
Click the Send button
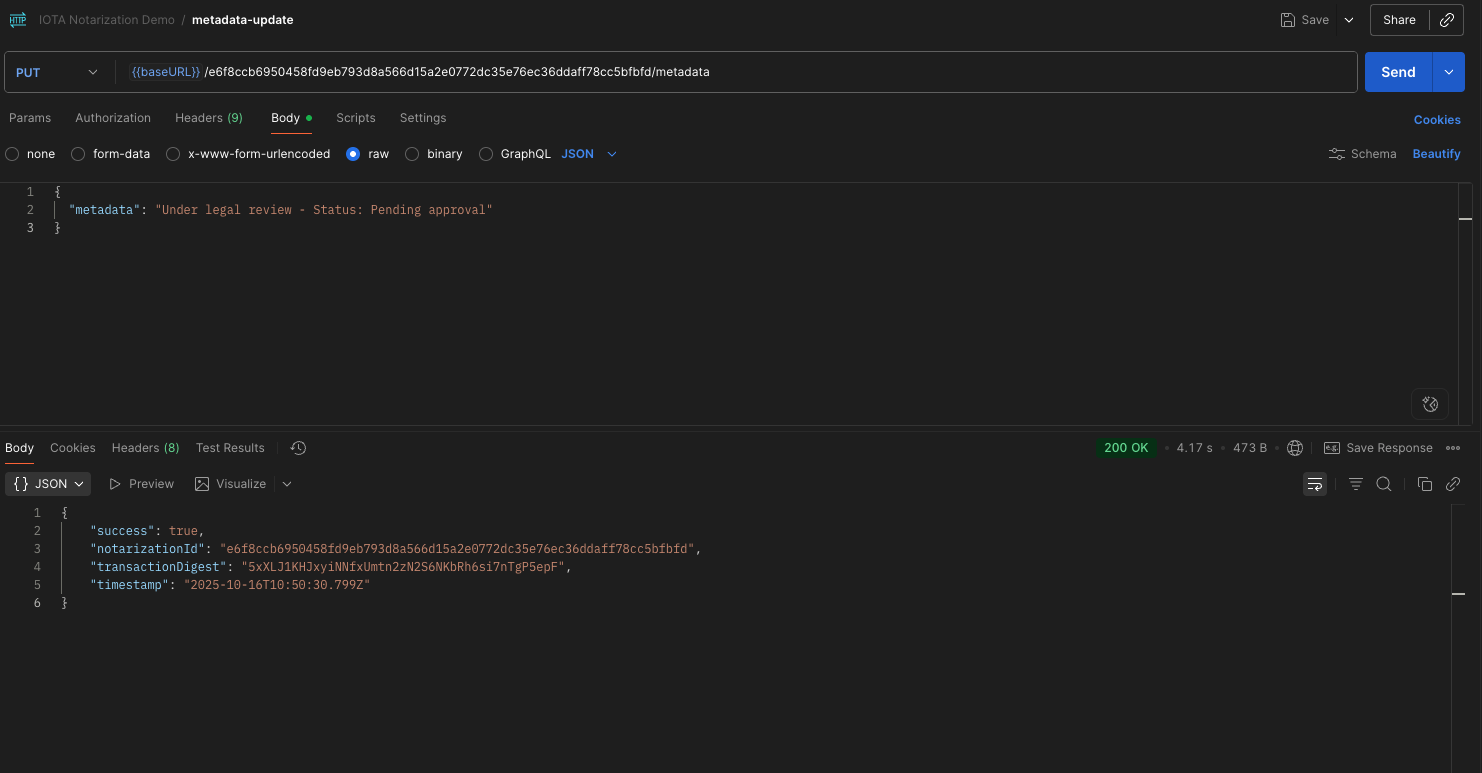[x=1397, y=71]
